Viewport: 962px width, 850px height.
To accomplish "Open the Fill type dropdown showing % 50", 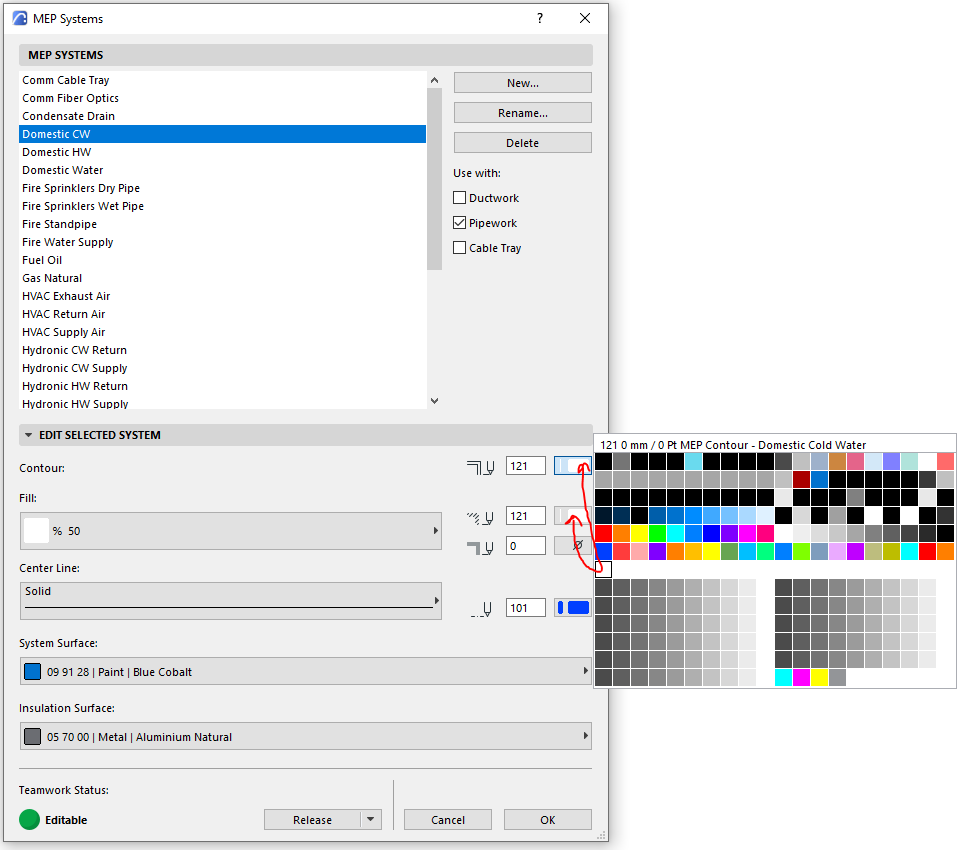I will point(231,531).
